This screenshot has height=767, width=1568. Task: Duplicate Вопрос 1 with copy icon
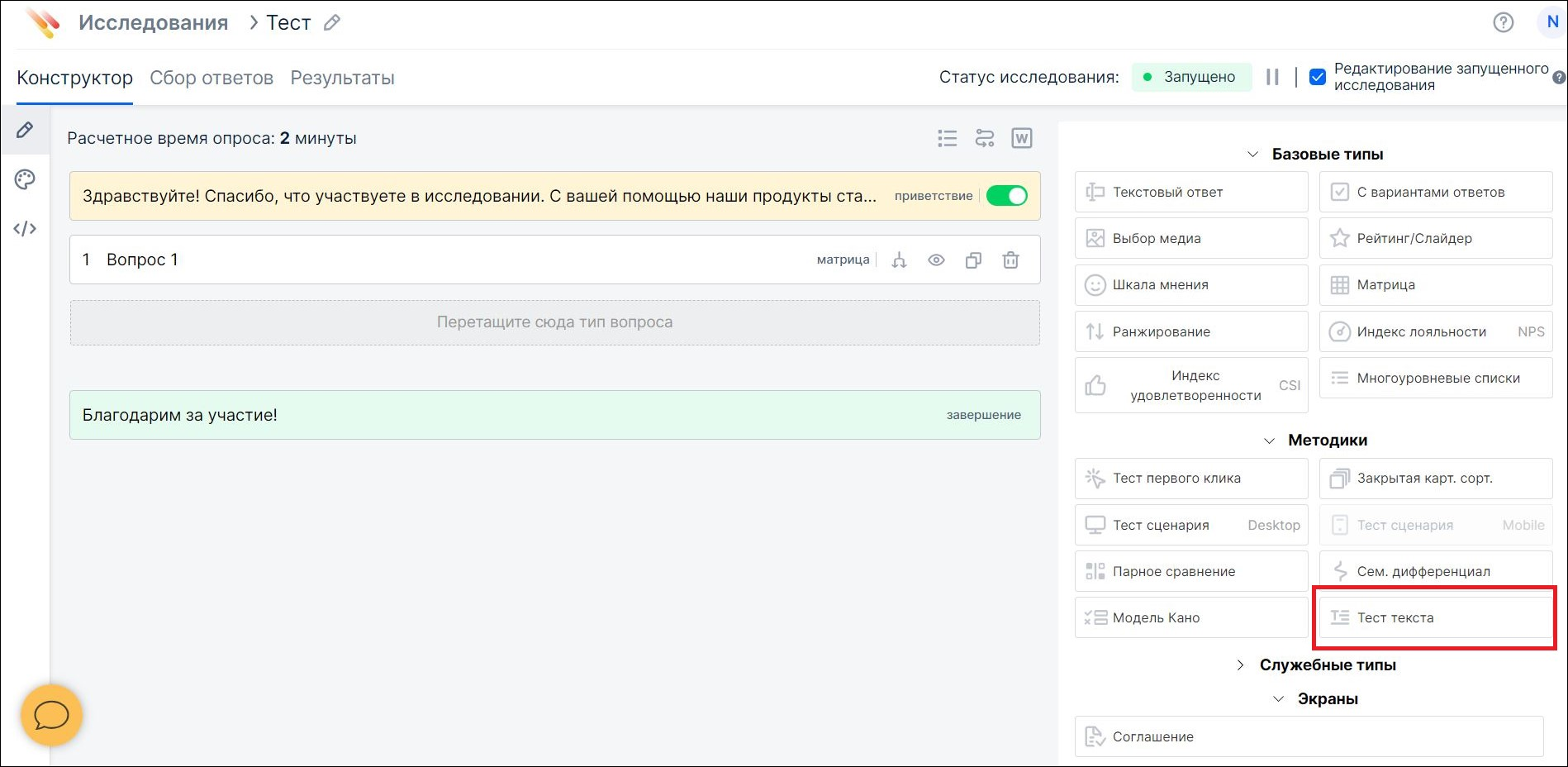[973, 260]
